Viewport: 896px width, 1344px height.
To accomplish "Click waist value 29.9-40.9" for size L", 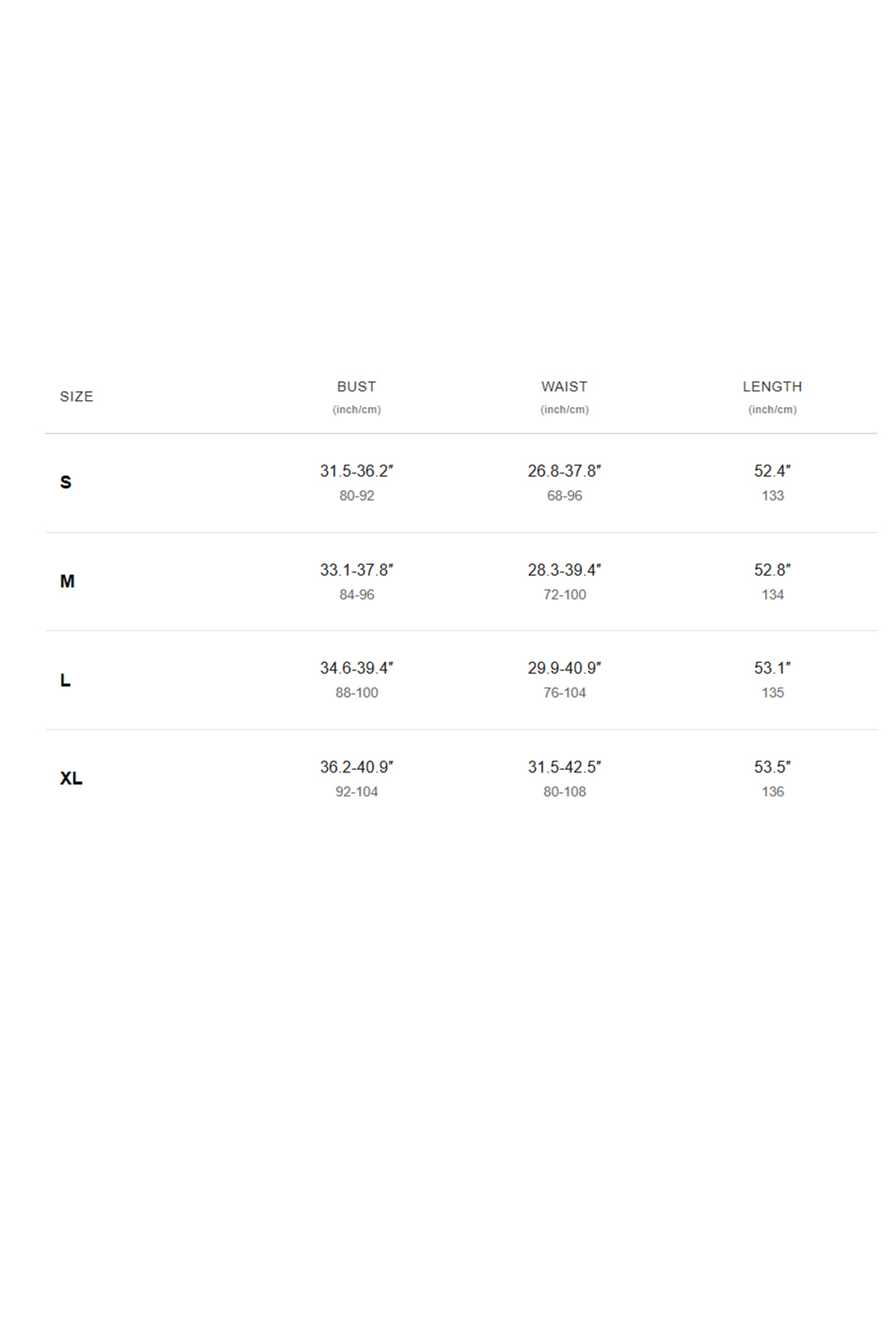I will point(564,668).
